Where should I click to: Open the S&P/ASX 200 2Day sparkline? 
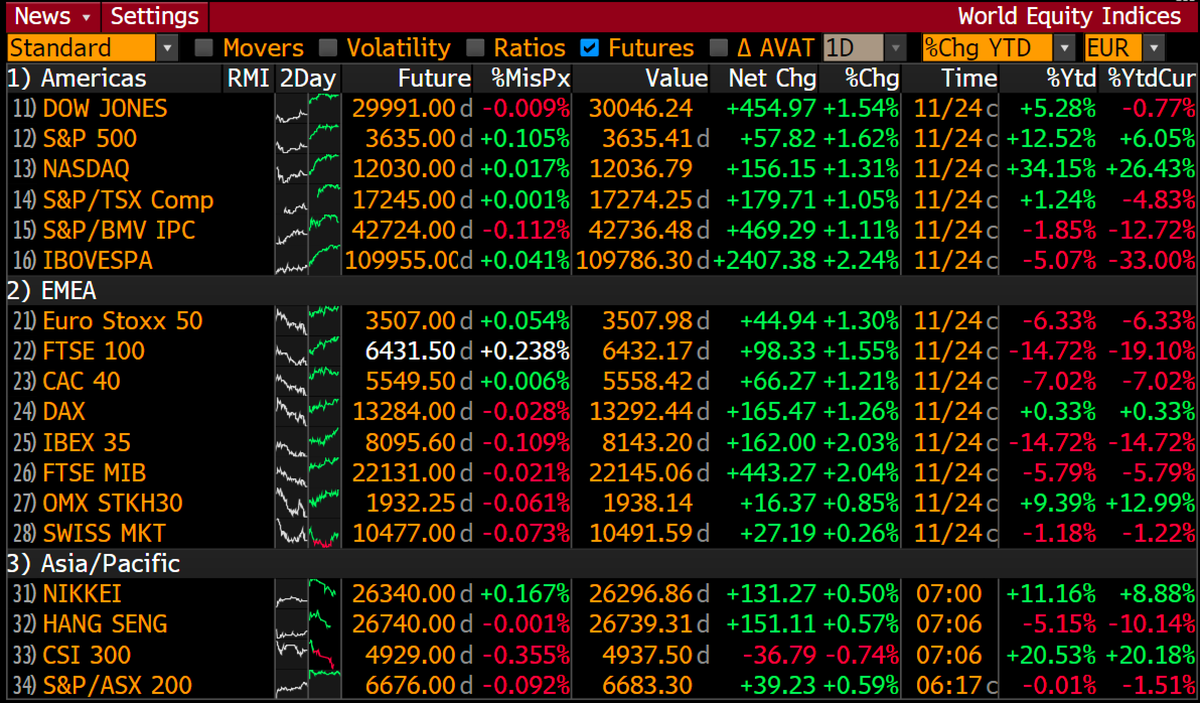click(308, 686)
